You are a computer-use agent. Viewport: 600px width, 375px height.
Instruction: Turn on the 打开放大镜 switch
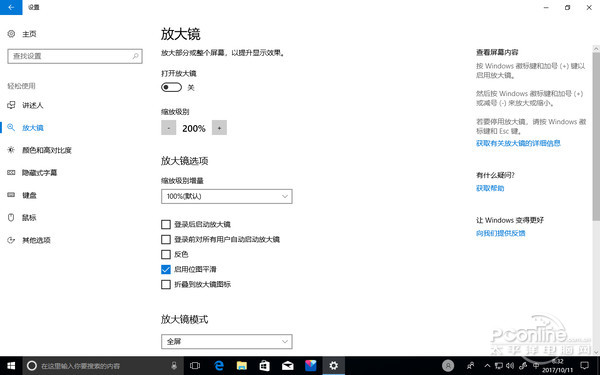pyautogui.click(x=171, y=88)
